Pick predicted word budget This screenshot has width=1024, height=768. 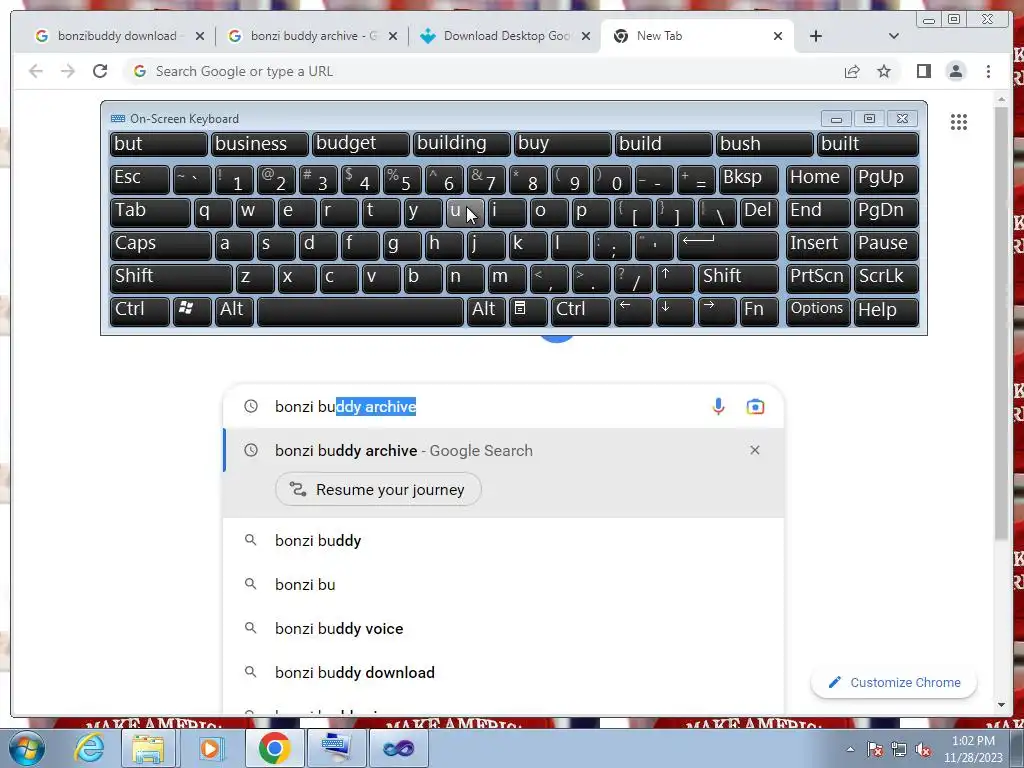(x=360, y=144)
